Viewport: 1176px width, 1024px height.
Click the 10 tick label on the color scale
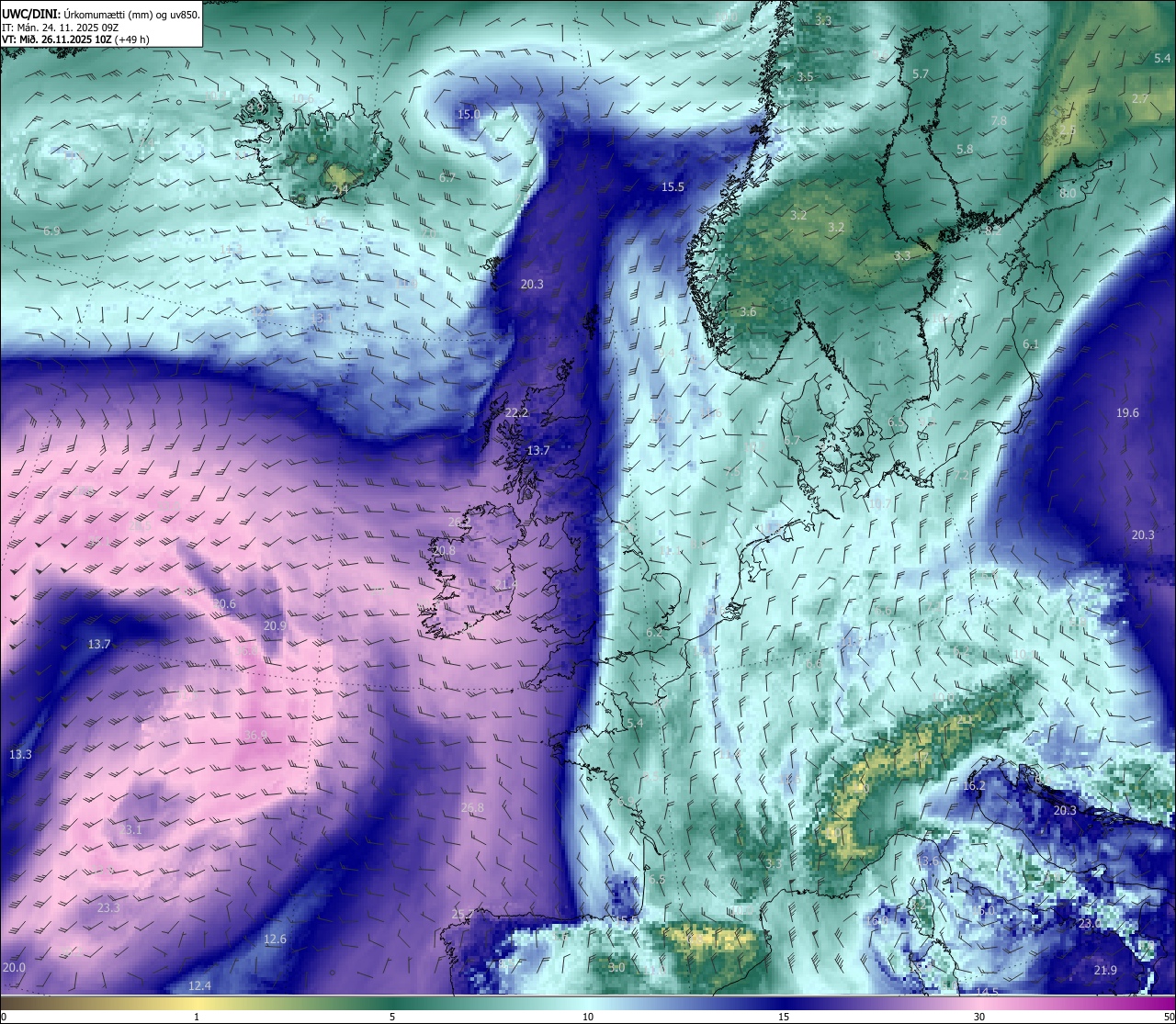[588, 1017]
